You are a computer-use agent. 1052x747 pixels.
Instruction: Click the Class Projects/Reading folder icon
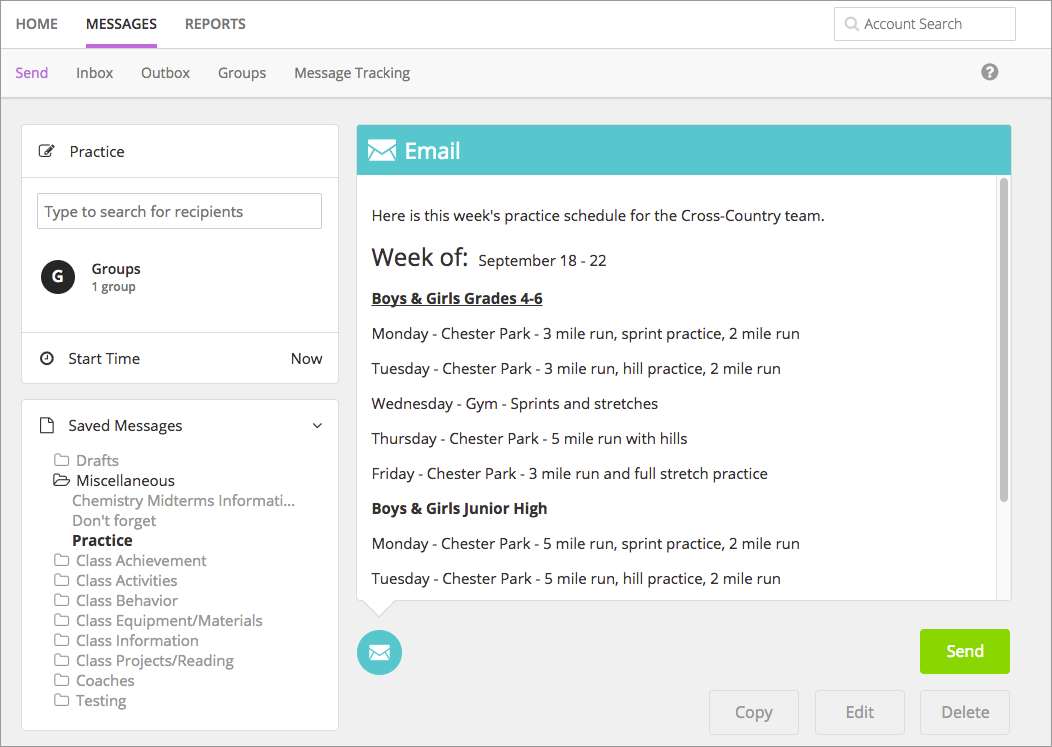pos(62,660)
